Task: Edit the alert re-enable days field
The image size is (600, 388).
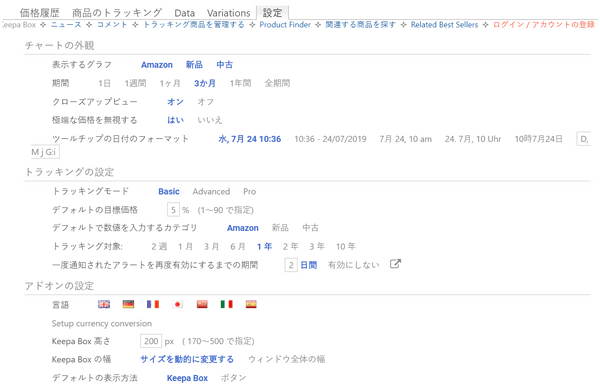Action: point(291,265)
